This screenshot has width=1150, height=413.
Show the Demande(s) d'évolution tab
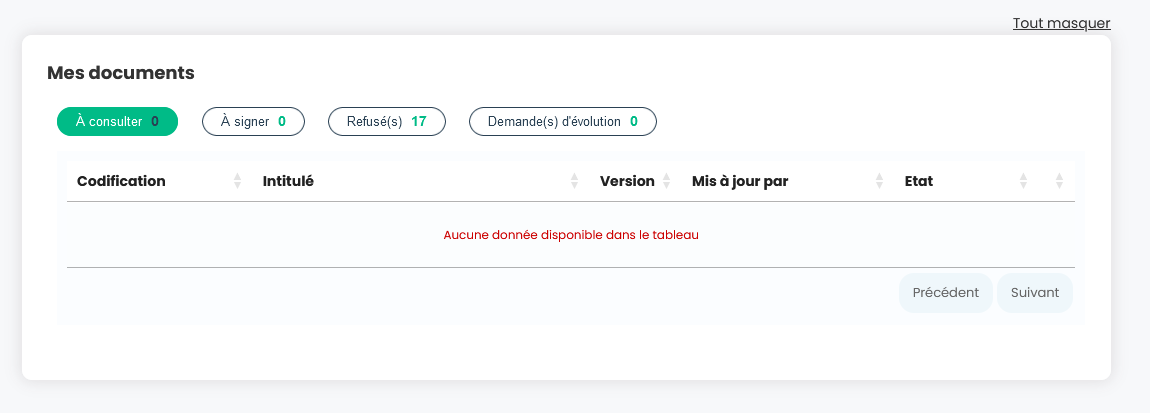(563, 122)
